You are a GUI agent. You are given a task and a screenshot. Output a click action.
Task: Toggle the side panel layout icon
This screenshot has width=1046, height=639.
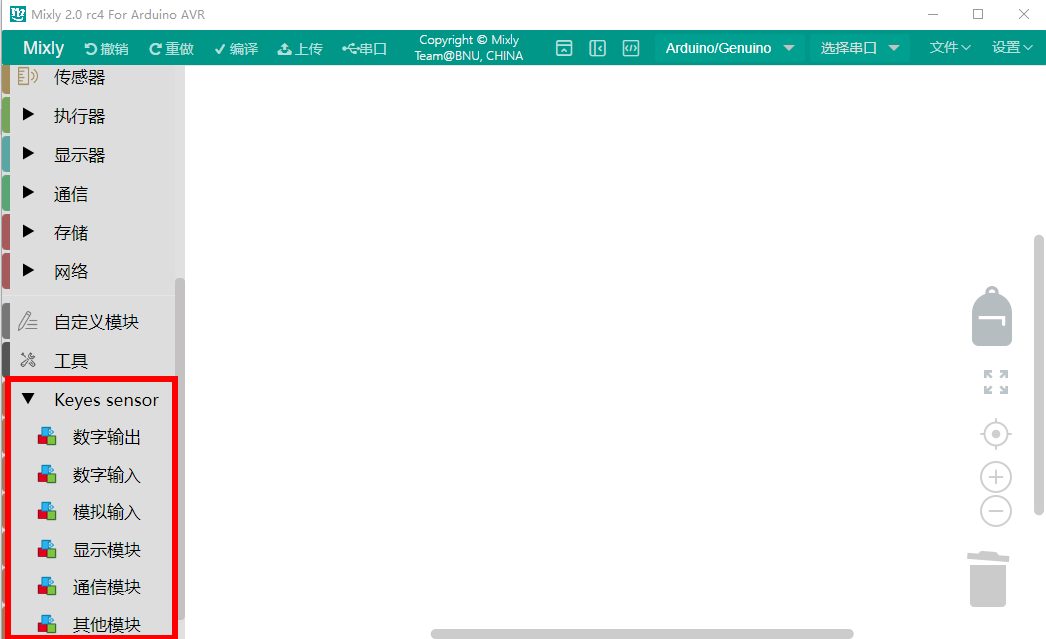click(x=598, y=48)
